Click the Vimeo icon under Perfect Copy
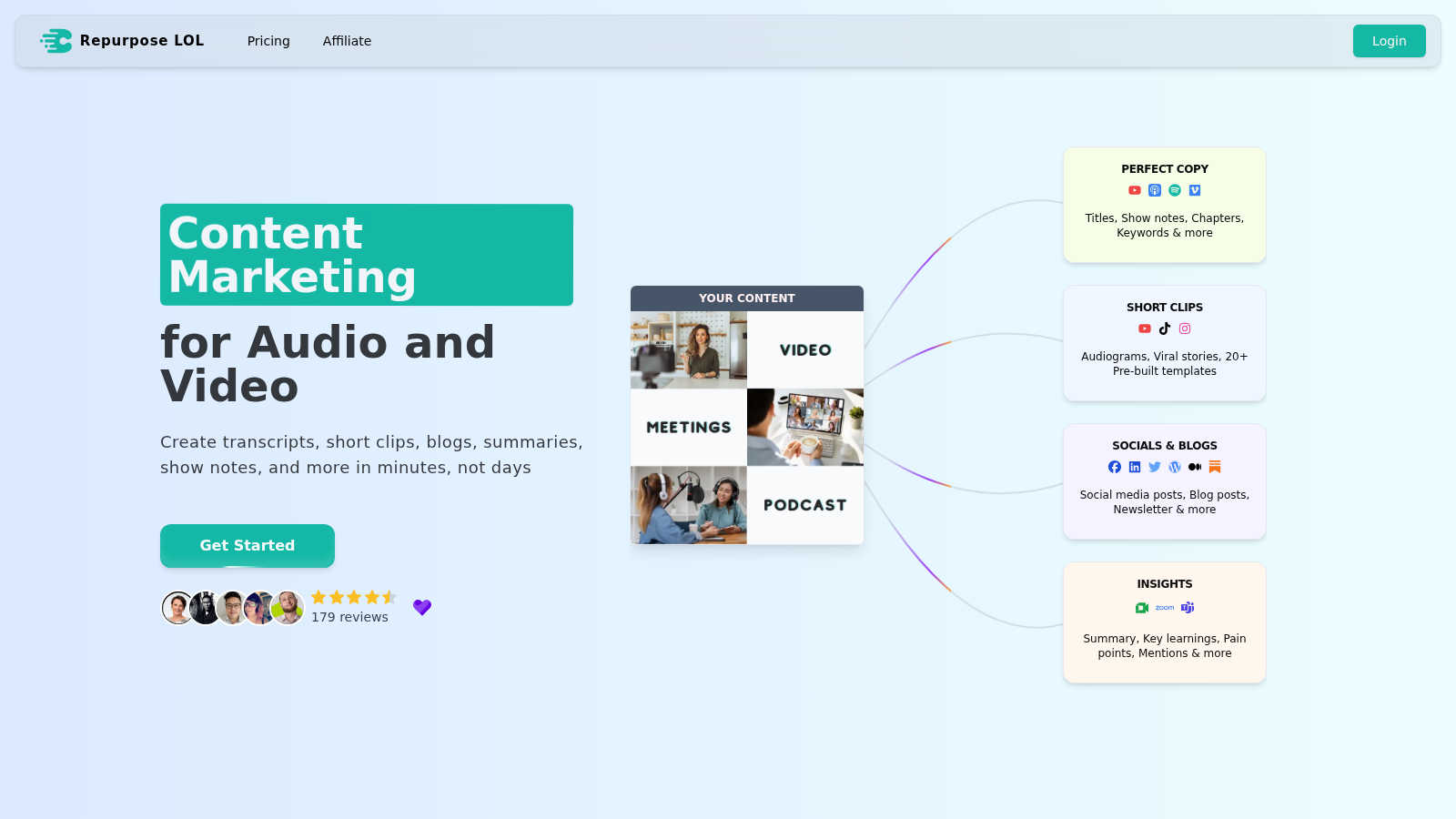Viewport: 1456px width, 819px height. click(x=1195, y=190)
